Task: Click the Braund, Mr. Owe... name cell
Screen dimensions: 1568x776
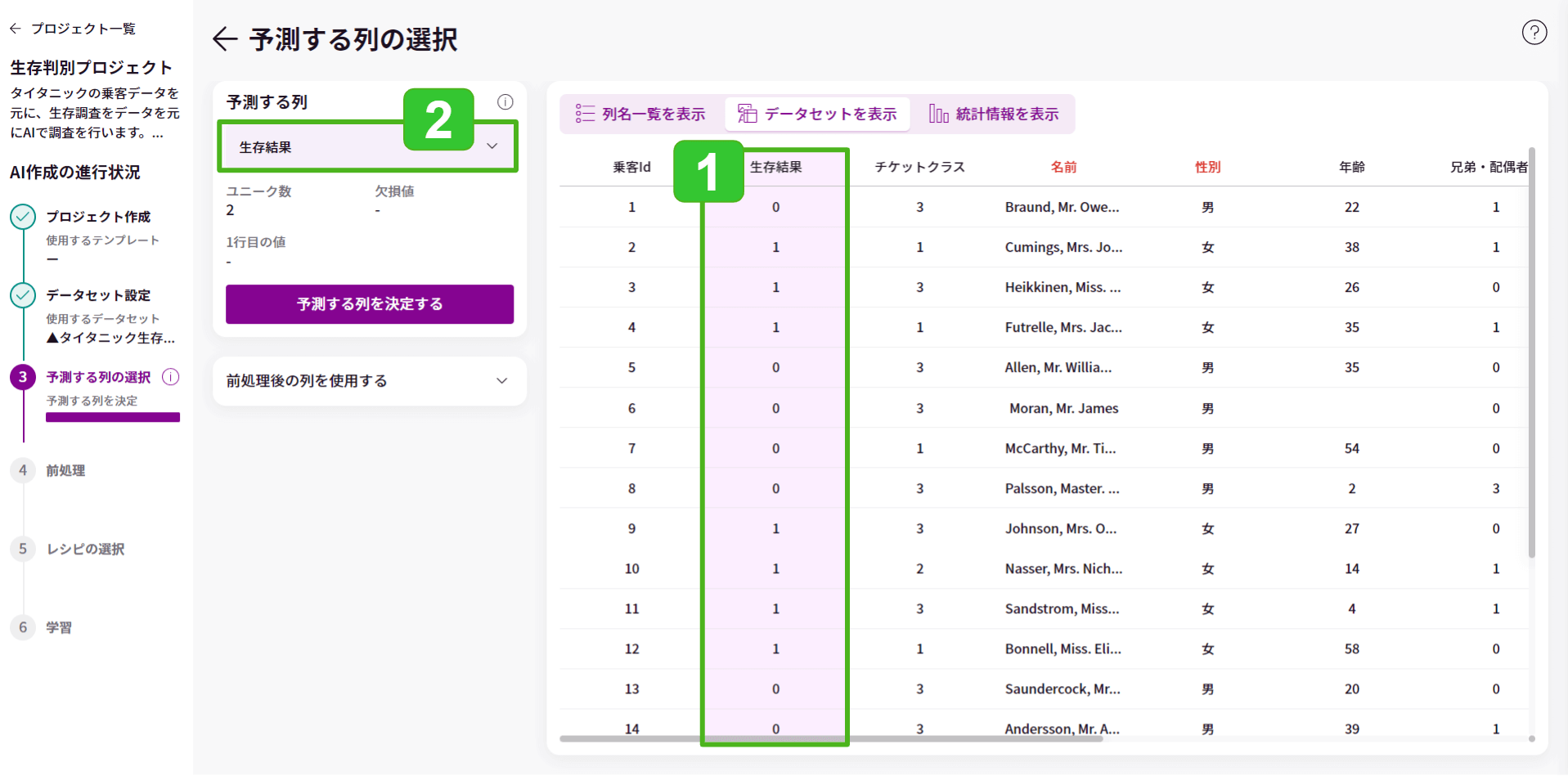Action: pos(1062,207)
